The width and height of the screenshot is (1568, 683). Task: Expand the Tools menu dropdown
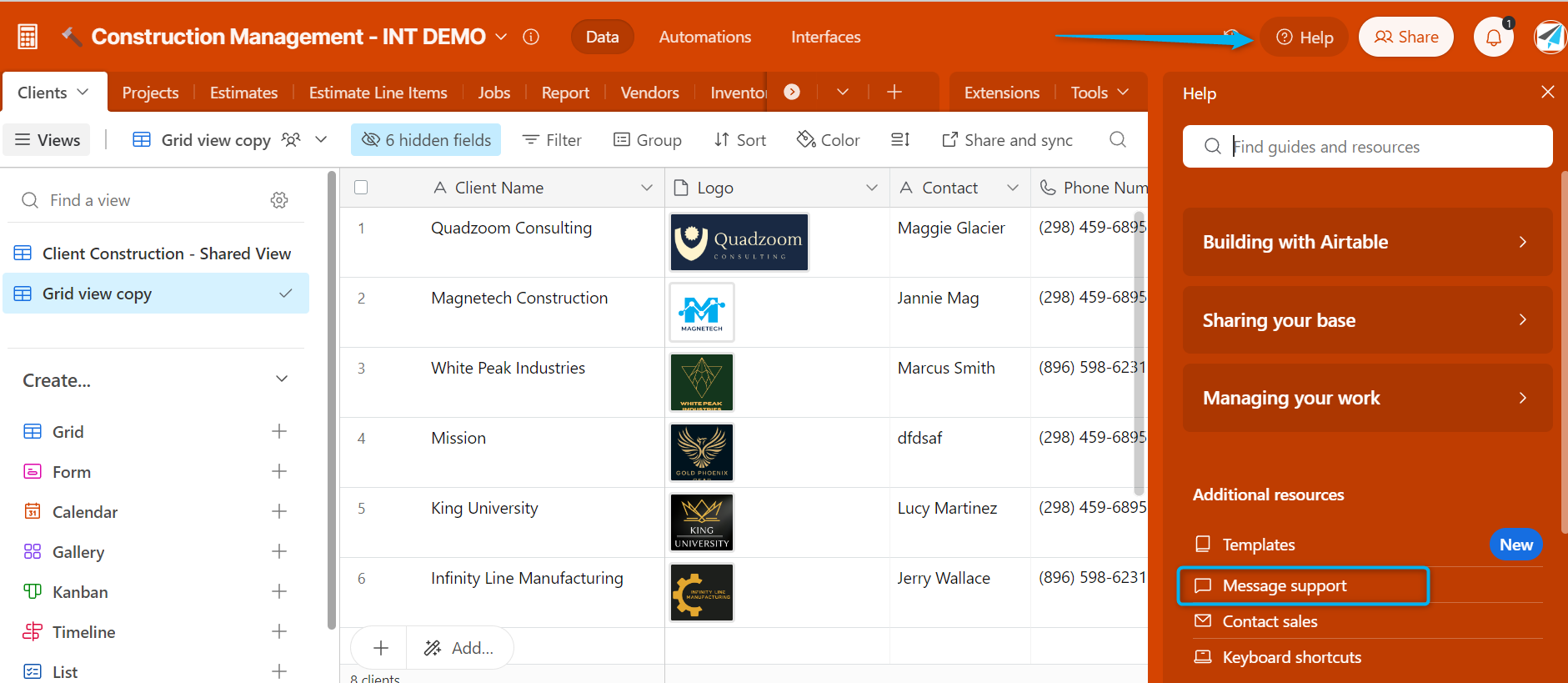[1100, 93]
